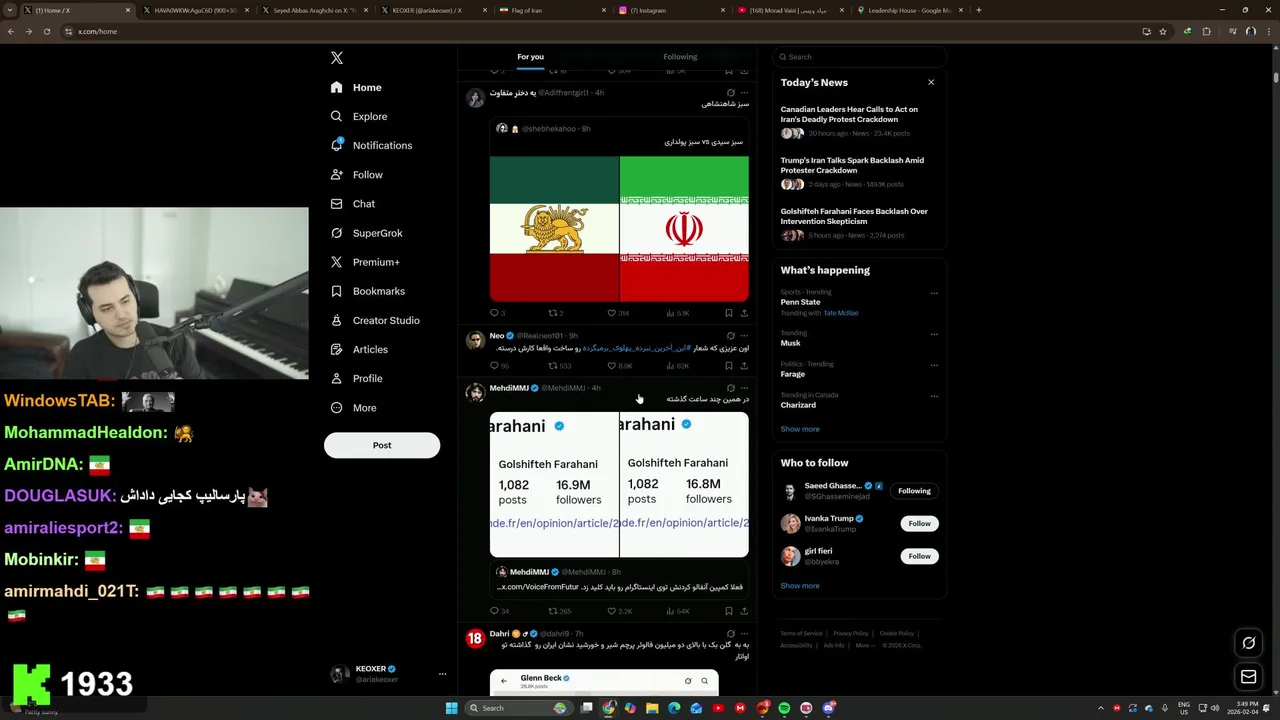Switch to the Leadership House Google Maps tab
The height and width of the screenshot is (720, 1280).
click(x=909, y=10)
